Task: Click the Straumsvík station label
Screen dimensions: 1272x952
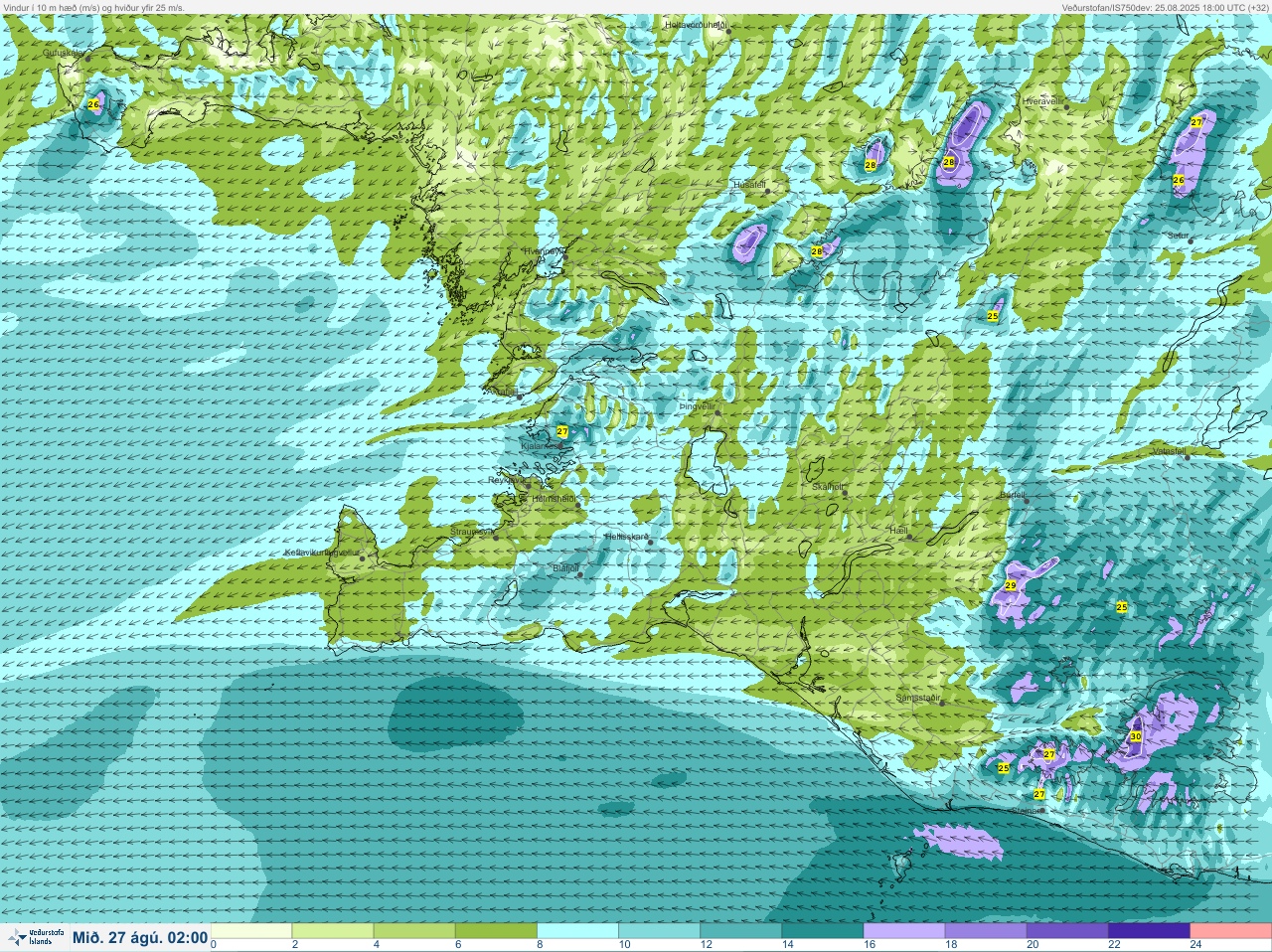Action: pyautogui.click(x=472, y=532)
